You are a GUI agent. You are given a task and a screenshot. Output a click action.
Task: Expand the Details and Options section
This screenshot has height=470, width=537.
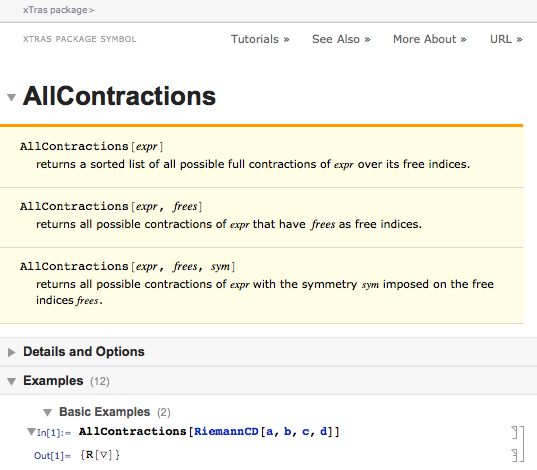(11, 352)
